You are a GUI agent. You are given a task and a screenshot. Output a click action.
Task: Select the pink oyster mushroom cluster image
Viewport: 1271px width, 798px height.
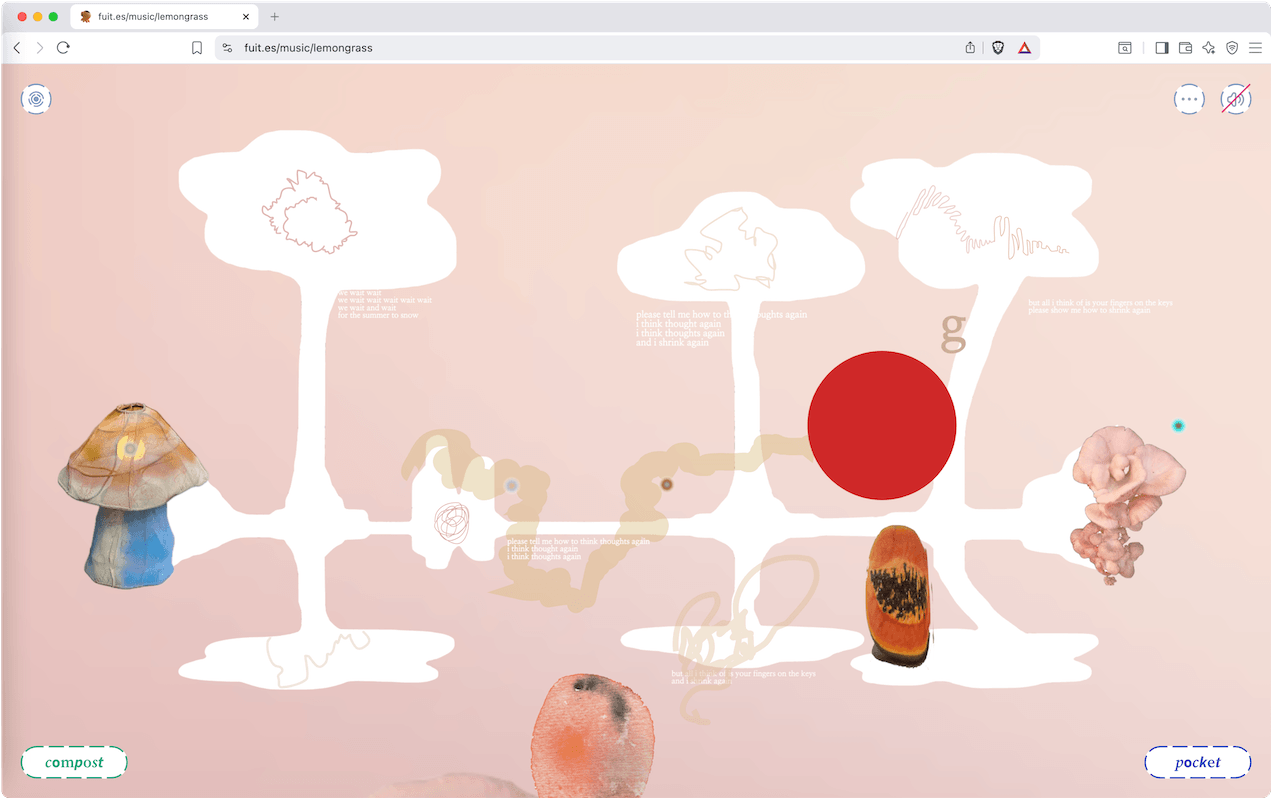1128,503
